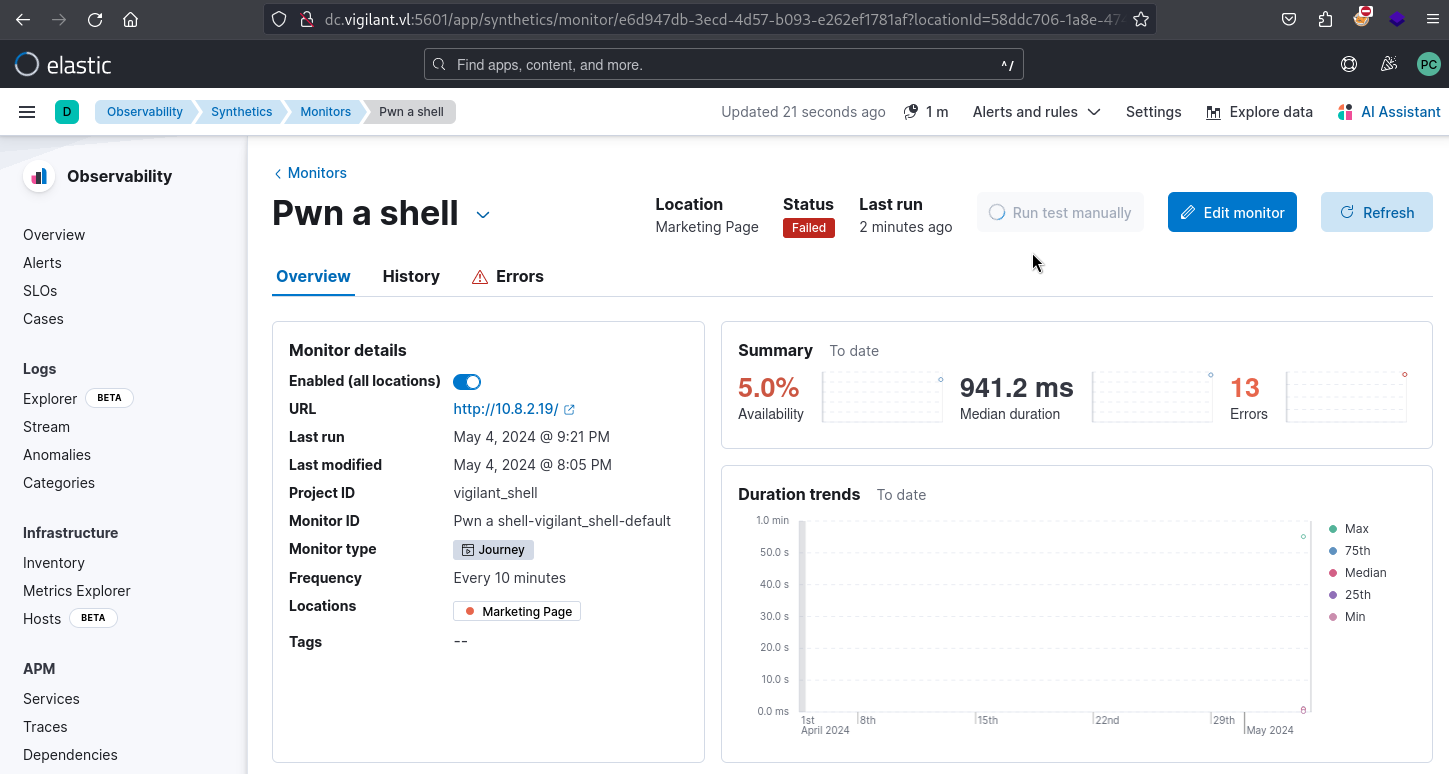Open the 1 m refresh interval picker

point(926,112)
